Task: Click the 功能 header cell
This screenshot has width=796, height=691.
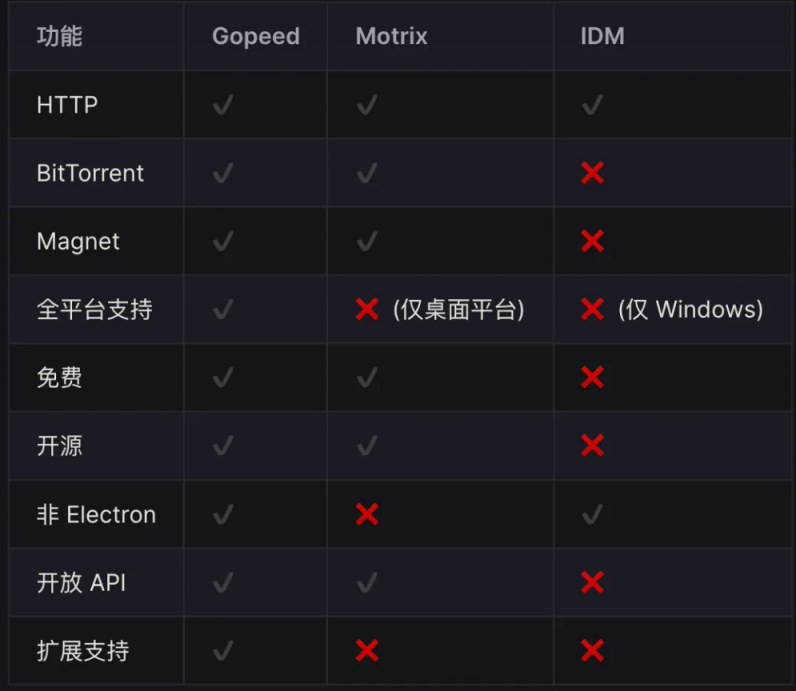Action: pyautogui.click(x=59, y=37)
